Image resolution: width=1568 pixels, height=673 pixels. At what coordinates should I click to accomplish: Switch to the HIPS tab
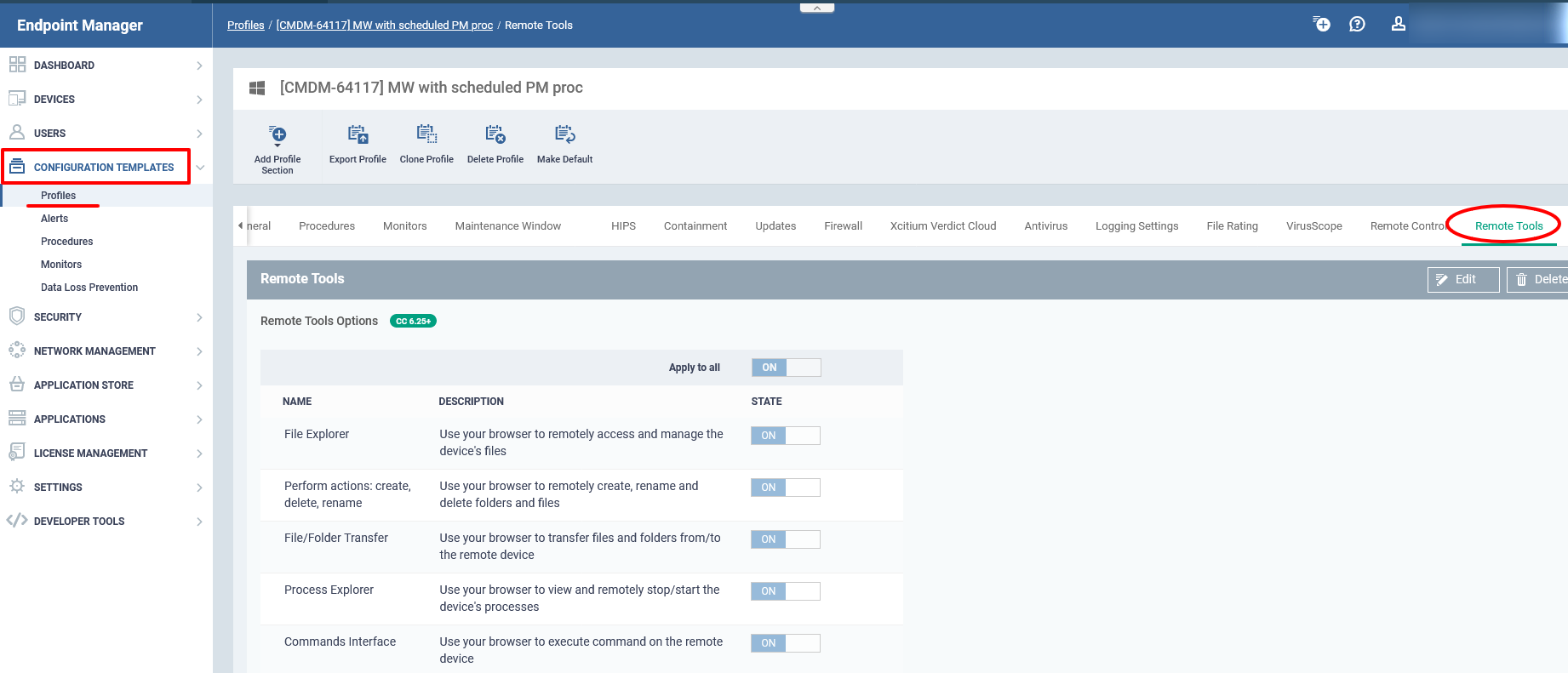[x=624, y=226]
